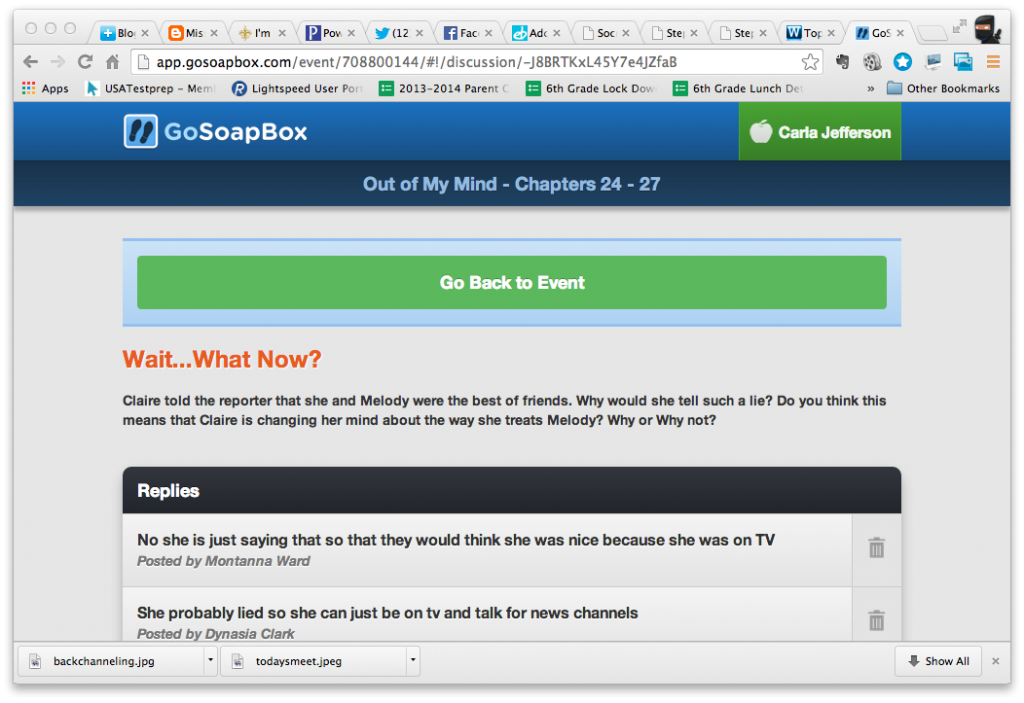
Task: Show more bookmarks with the double chevron
Action: coord(871,88)
